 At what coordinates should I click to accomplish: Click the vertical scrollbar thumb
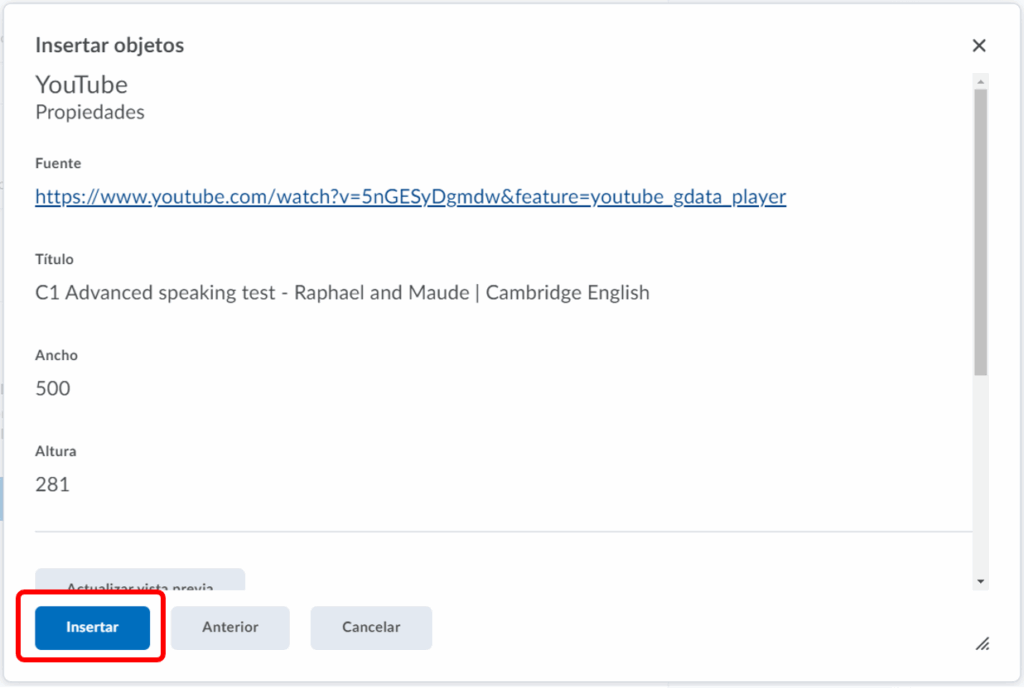coord(981,230)
